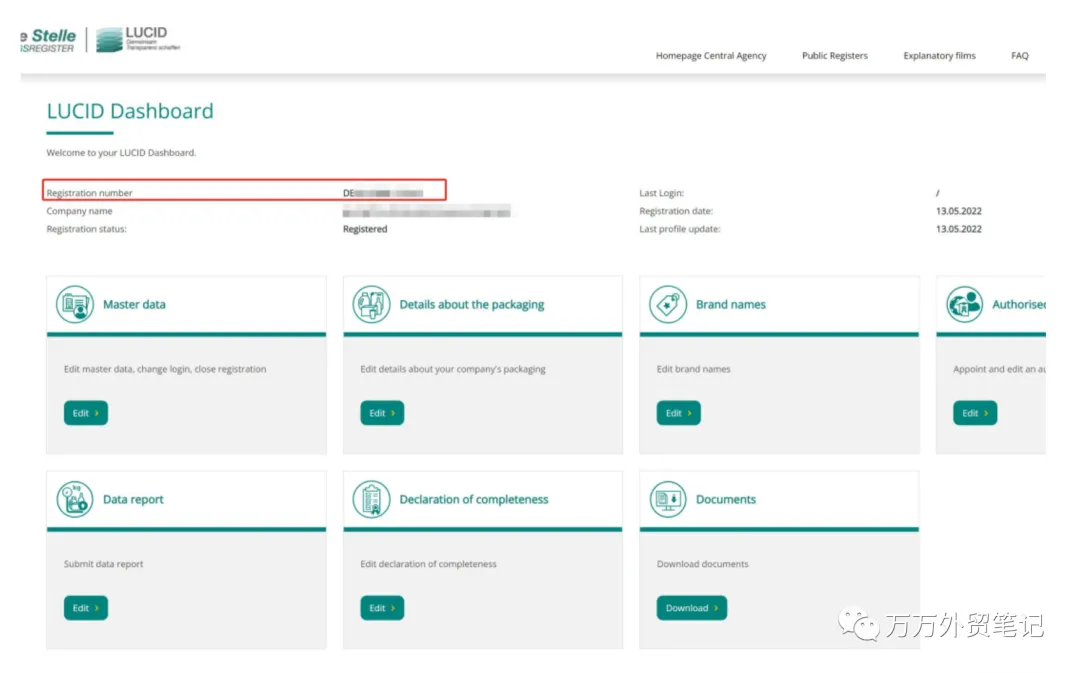The width and height of the screenshot is (1080, 673).
Task: Click the LUCID logo in header
Action: 138,39
